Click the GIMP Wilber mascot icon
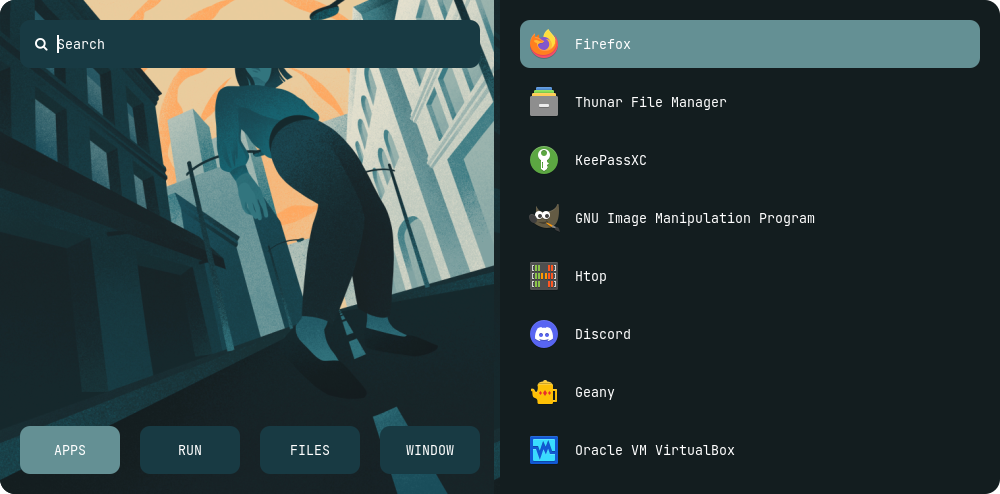The image size is (1000, 494). coord(544,218)
